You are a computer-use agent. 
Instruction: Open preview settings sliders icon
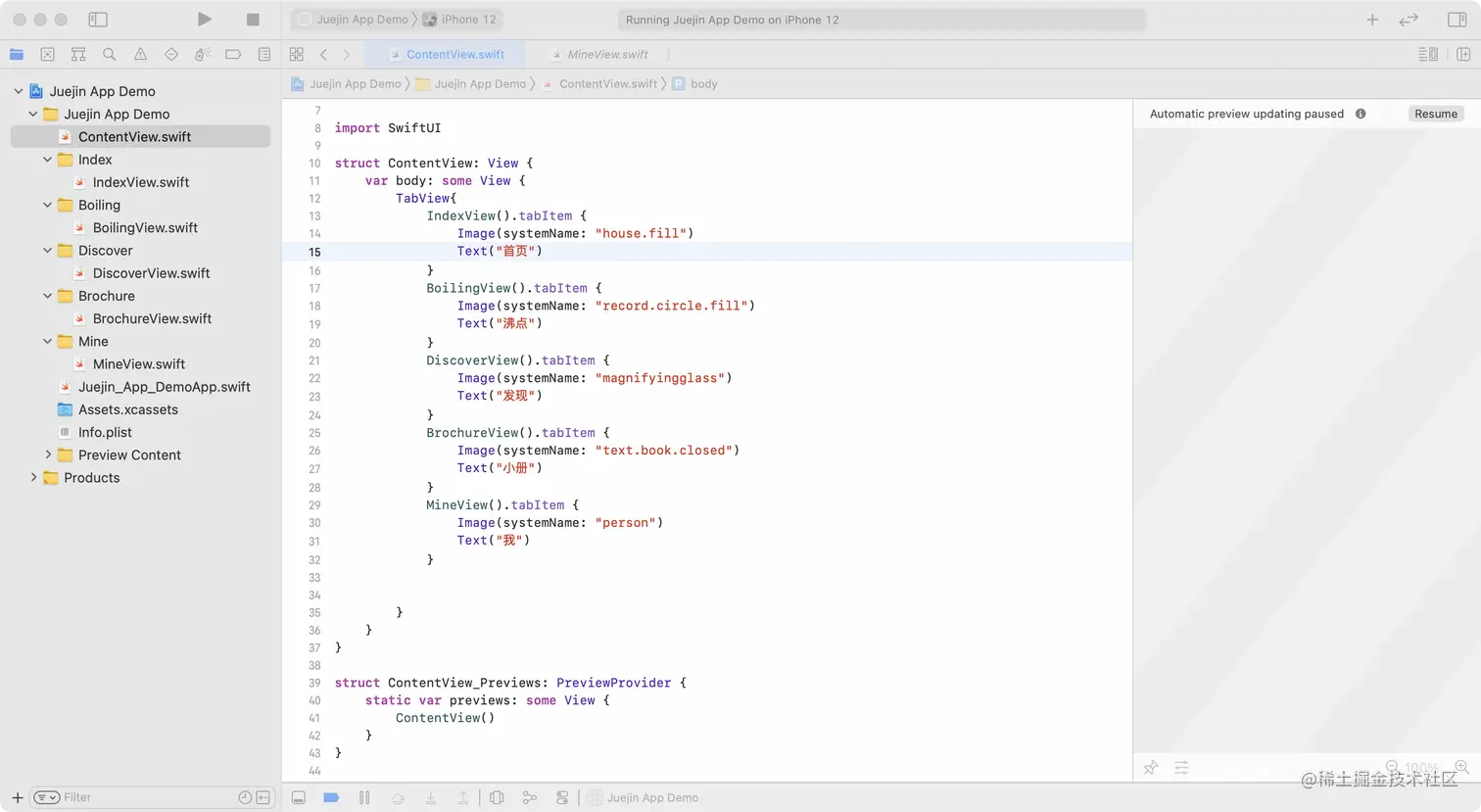[x=1181, y=768]
